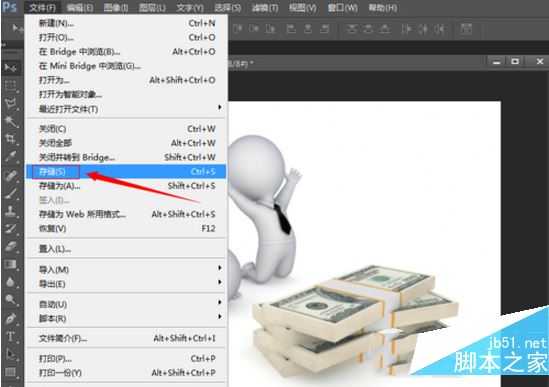Choose 关闭(C) from File menu

click(x=126, y=129)
